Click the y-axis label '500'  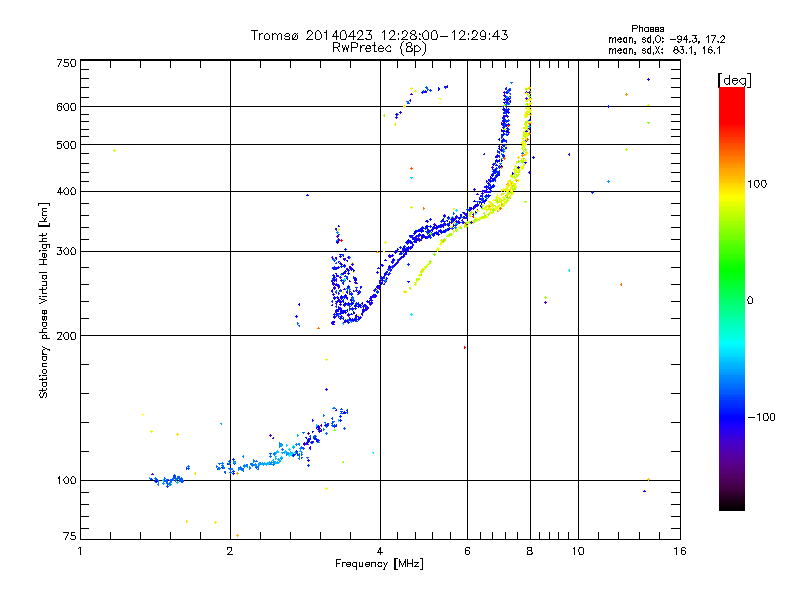66,145
